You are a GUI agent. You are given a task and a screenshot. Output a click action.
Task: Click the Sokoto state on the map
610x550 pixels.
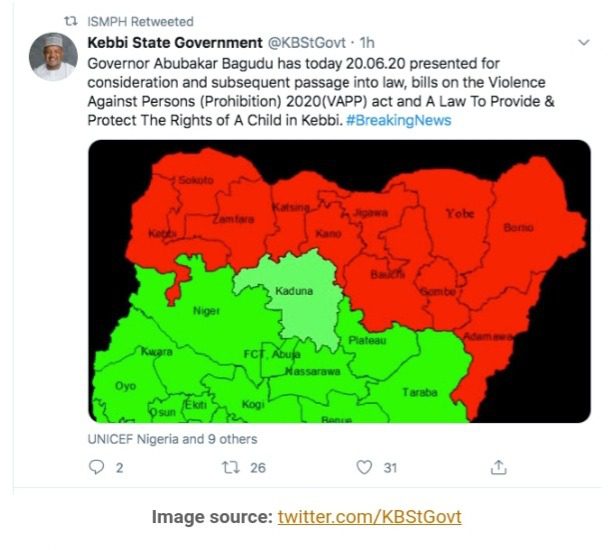[x=188, y=181]
